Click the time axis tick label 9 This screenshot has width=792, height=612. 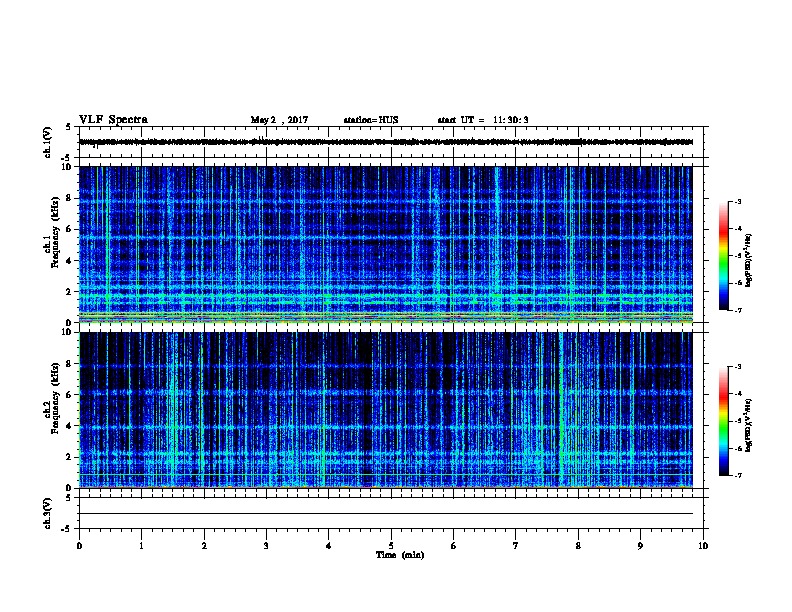coord(640,546)
